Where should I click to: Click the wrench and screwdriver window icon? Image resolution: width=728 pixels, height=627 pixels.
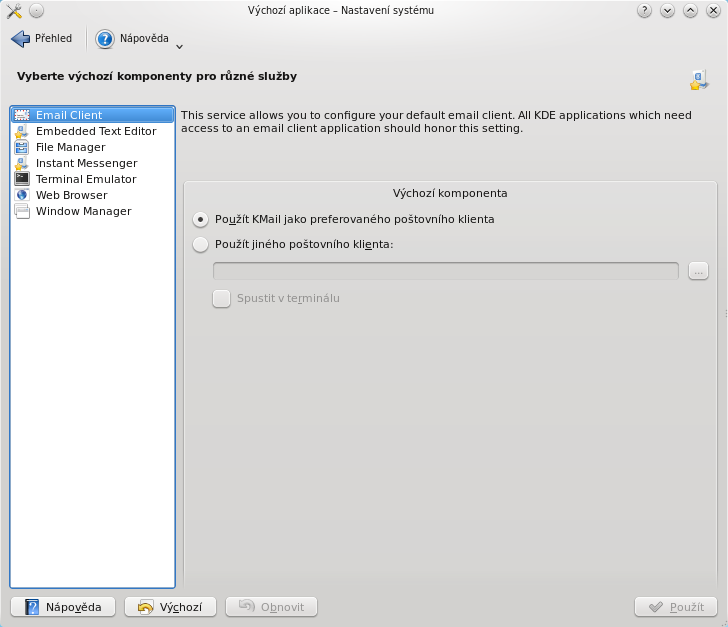coord(14,11)
